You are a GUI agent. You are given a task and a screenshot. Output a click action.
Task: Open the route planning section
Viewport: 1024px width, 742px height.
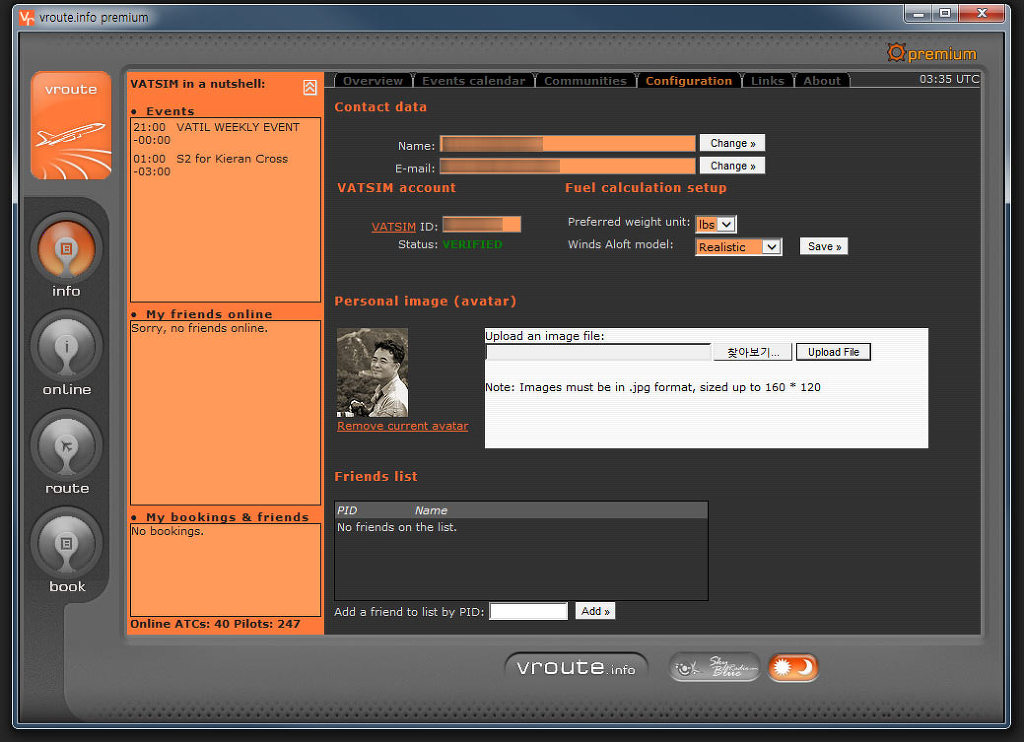click(66, 446)
